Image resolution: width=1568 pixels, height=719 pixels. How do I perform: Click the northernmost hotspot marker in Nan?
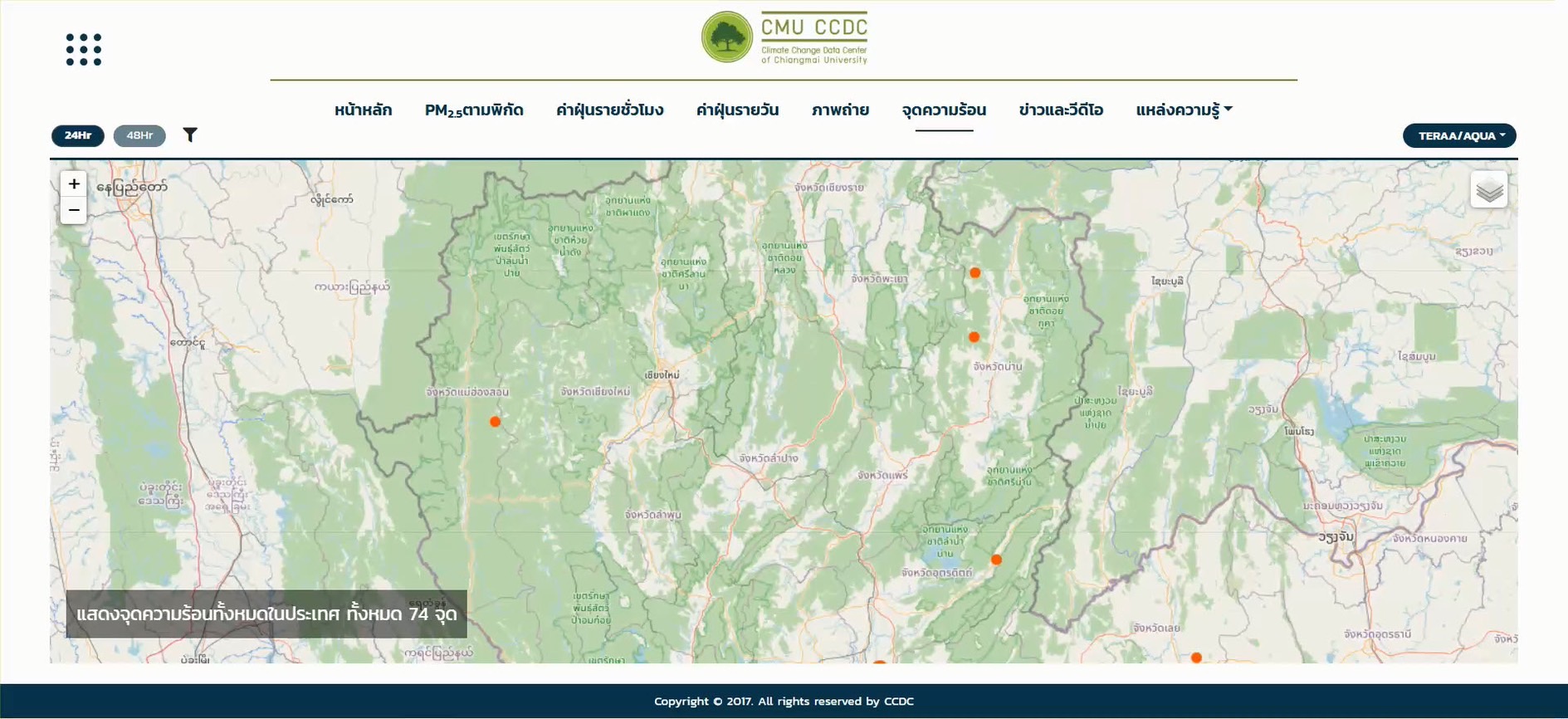[975, 272]
